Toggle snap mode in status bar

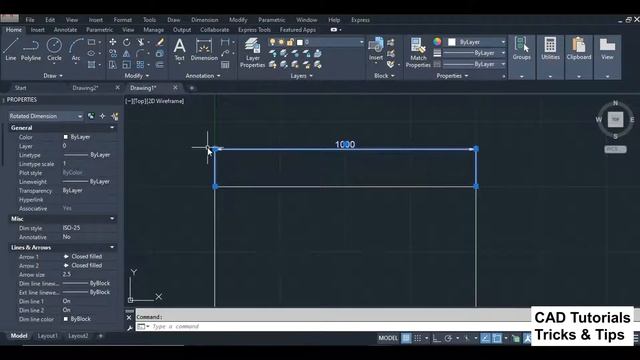tap(418, 338)
